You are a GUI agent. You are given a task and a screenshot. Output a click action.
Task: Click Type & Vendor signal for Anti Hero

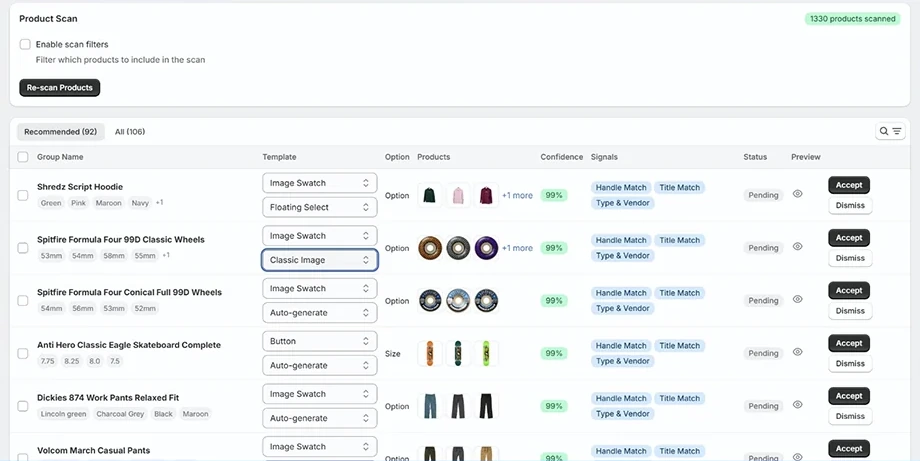point(623,361)
